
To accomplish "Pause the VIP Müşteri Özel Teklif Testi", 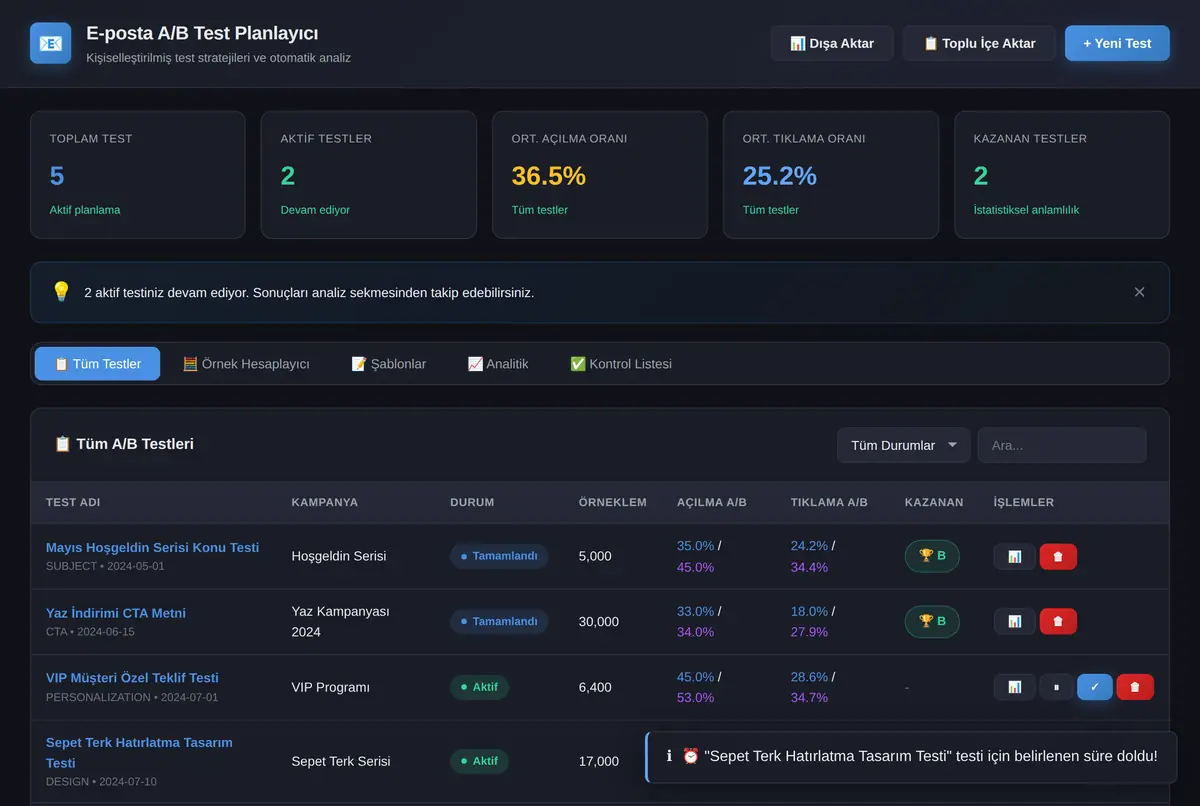I will tap(1056, 687).
